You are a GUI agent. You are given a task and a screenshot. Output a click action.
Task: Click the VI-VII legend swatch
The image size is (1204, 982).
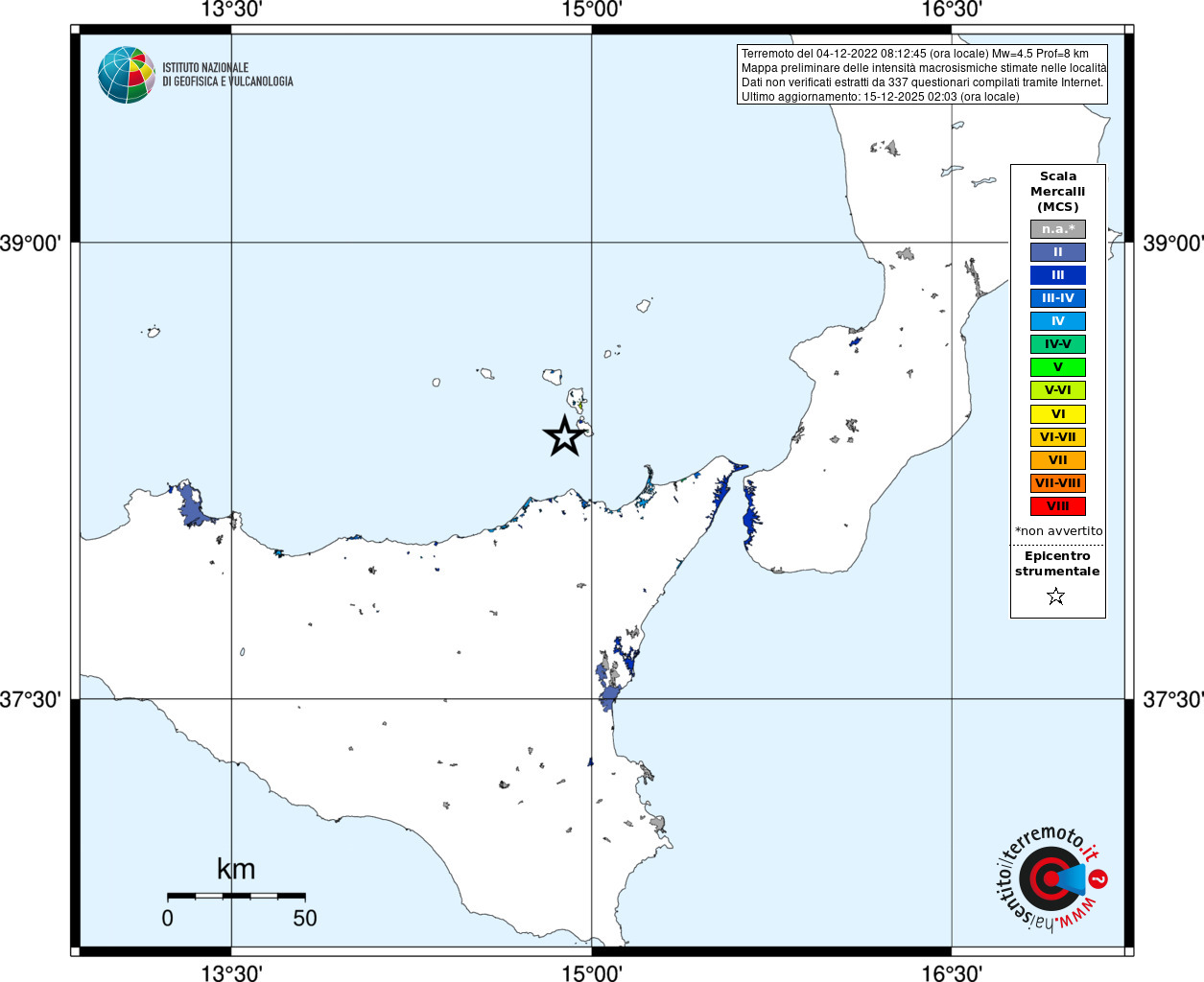coord(1058,437)
